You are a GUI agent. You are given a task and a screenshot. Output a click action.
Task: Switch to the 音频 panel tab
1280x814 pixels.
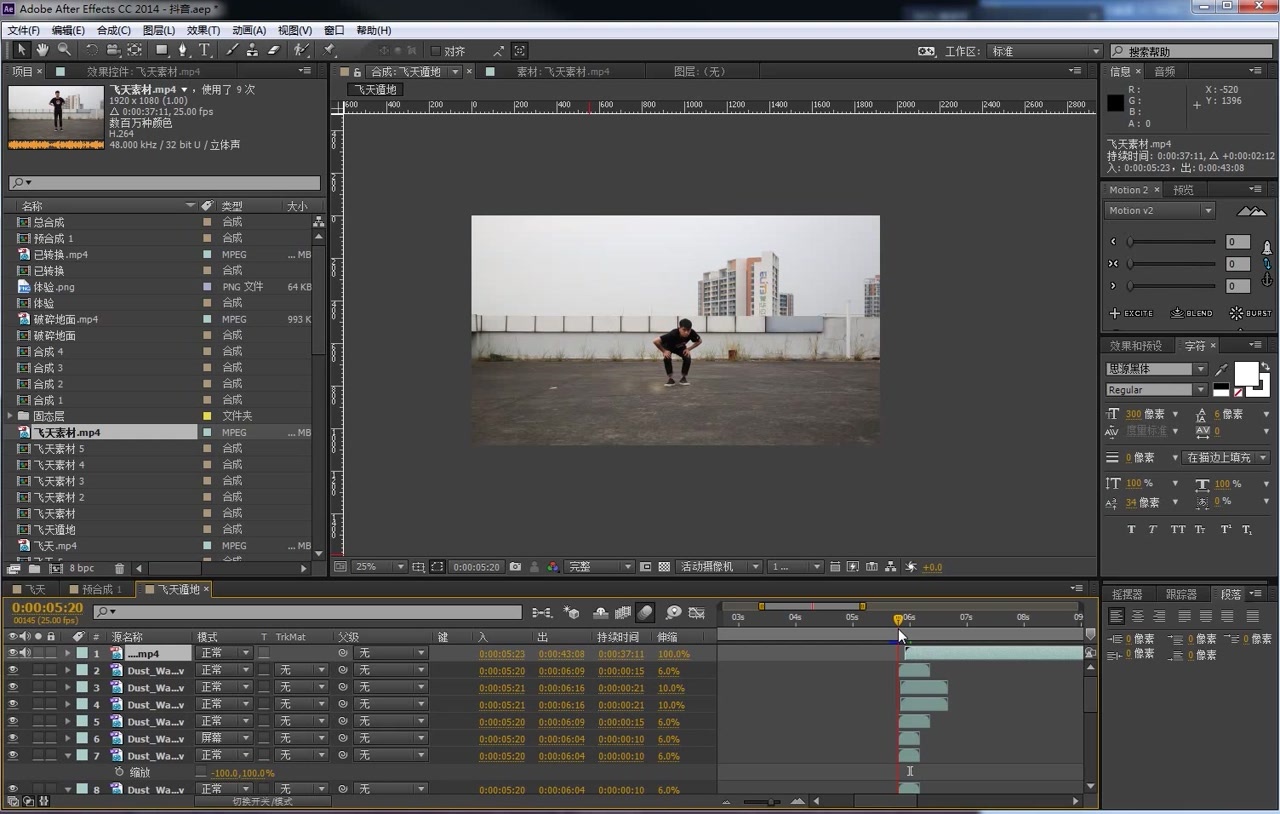pos(1165,72)
